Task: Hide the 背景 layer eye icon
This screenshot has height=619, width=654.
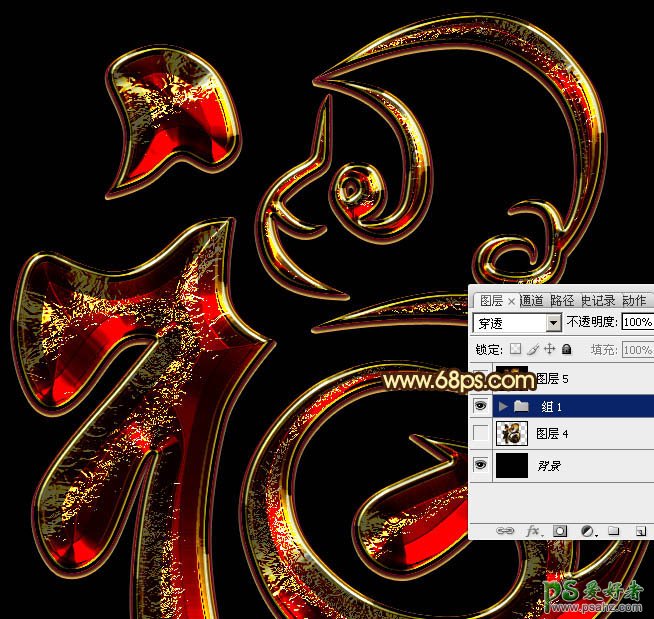Action: tap(481, 465)
